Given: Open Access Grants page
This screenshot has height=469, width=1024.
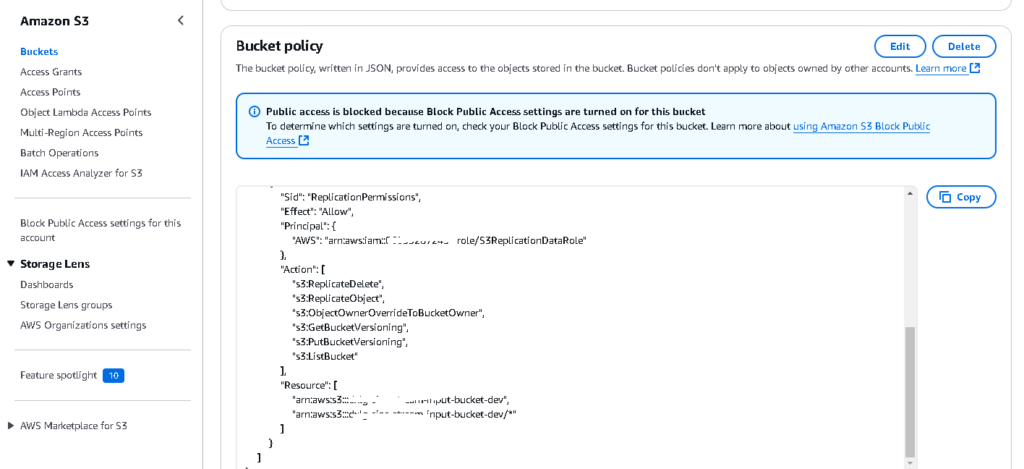Looking at the screenshot, I should [x=51, y=72].
